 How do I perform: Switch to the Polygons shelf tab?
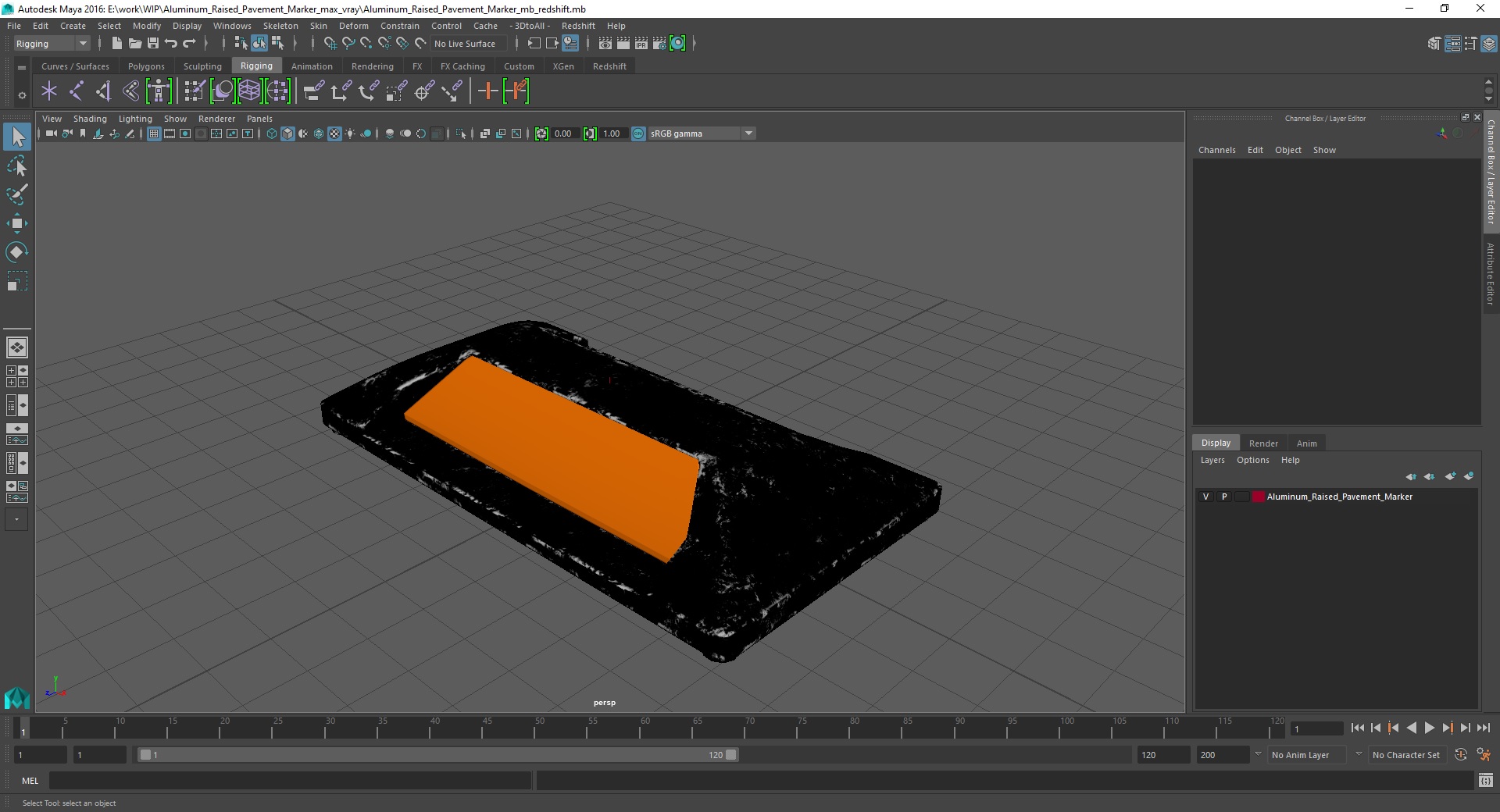click(x=146, y=66)
